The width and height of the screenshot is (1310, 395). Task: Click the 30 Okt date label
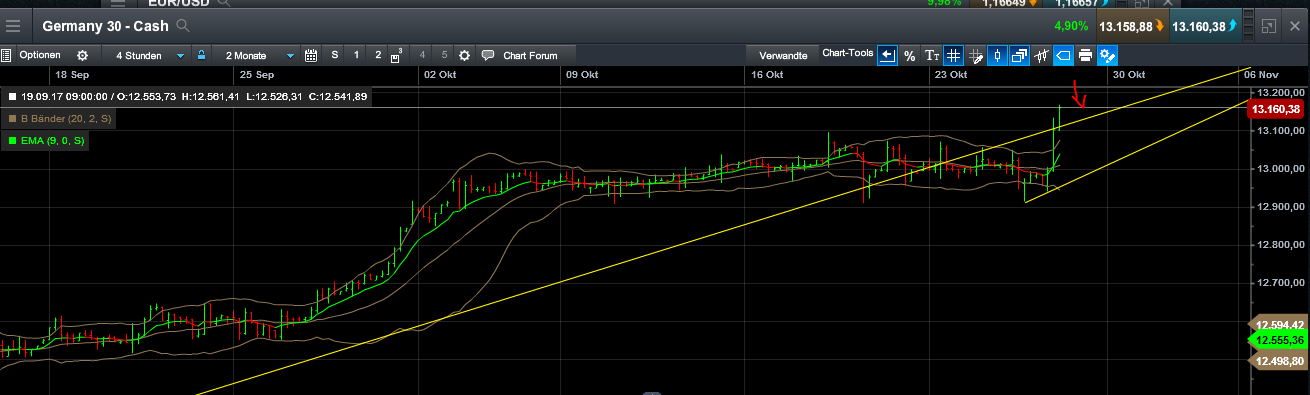(1128, 75)
